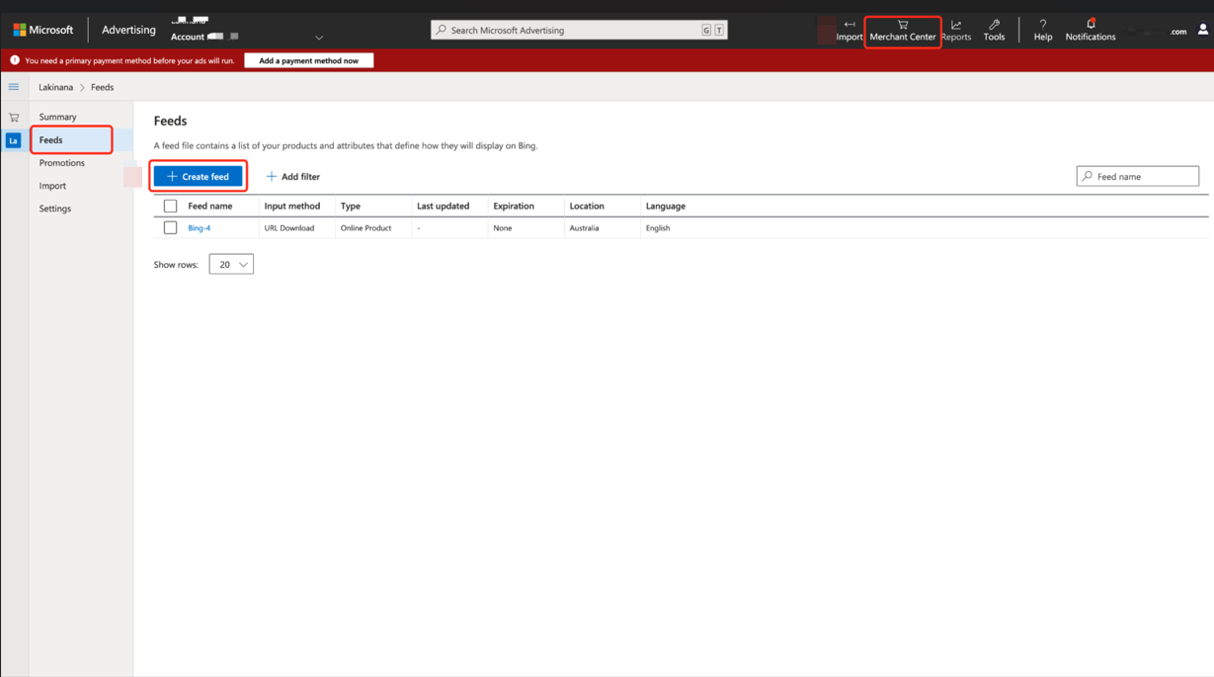This screenshot has height=677, width=1214.
Task: Open Import in the top navigation bar
Action: (x=849, y=30)
